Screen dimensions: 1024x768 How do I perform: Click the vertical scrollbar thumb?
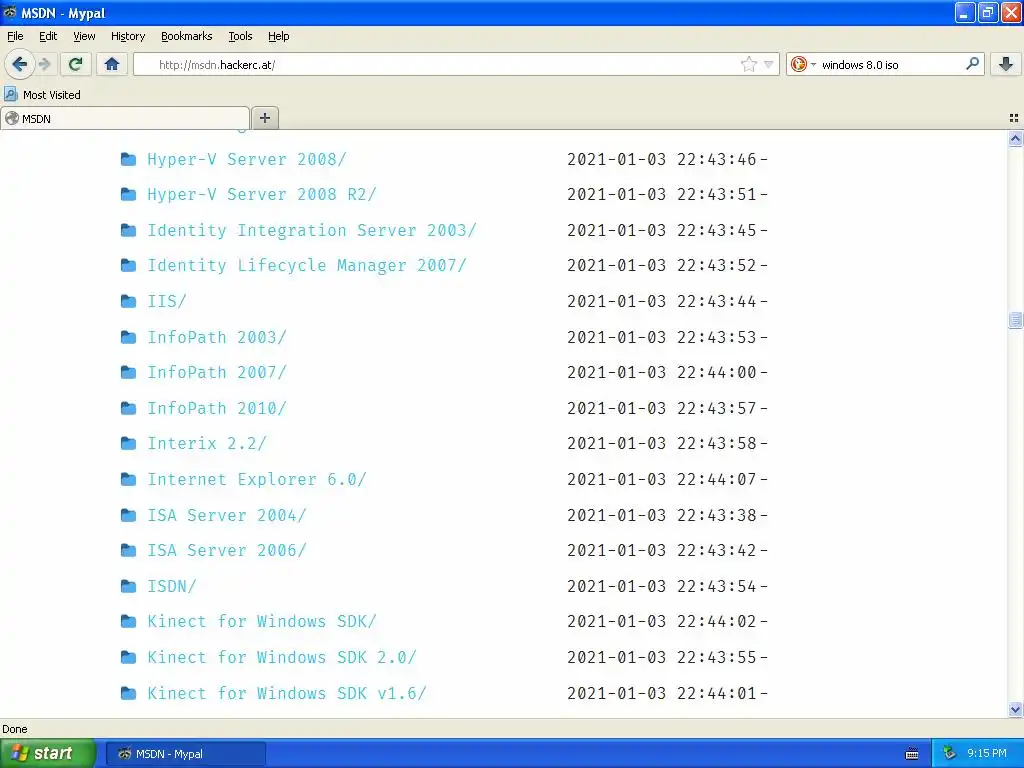1015,320
